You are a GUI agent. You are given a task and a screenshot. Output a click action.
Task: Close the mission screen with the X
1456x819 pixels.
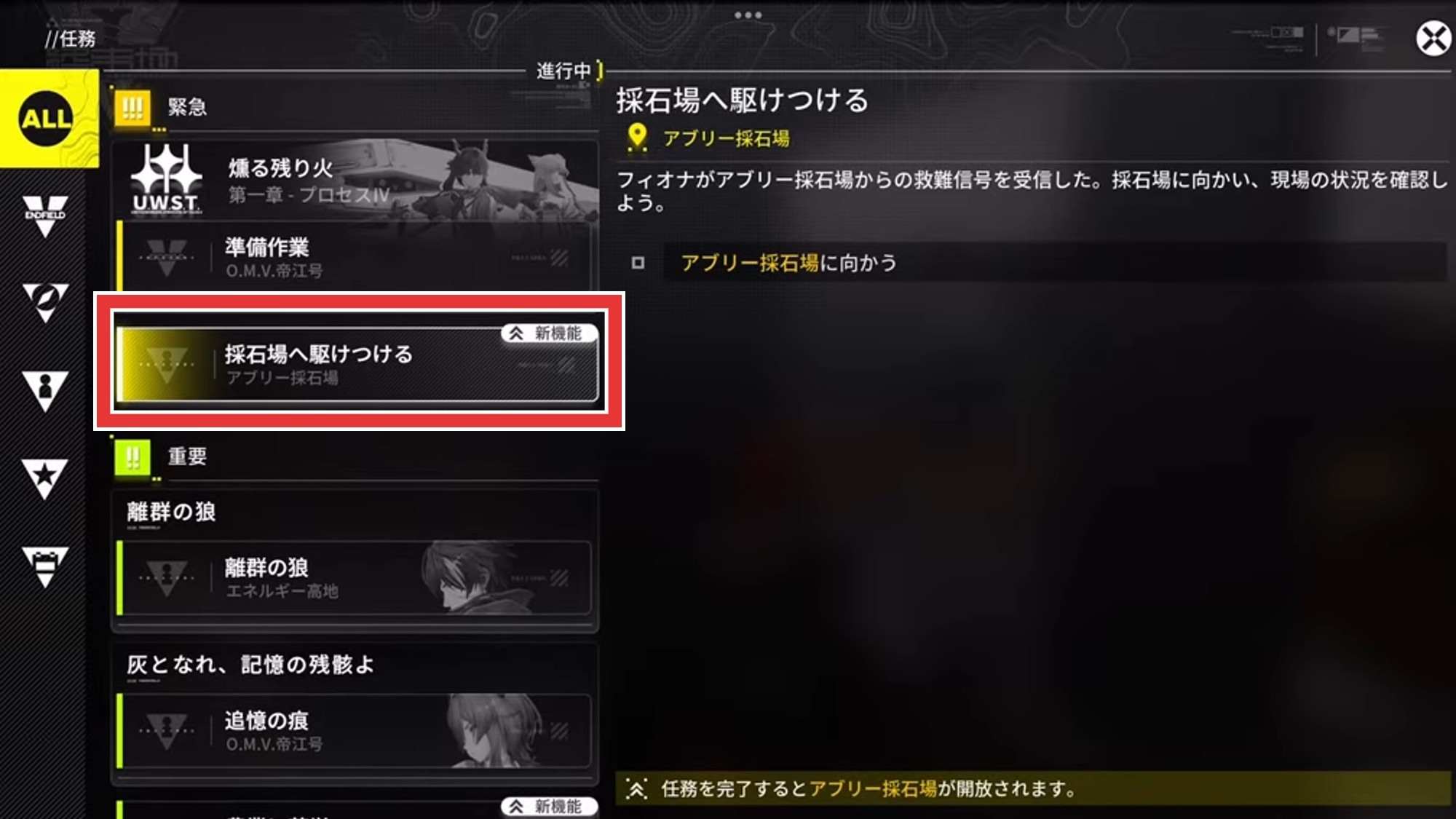[x=1433, y=38]
